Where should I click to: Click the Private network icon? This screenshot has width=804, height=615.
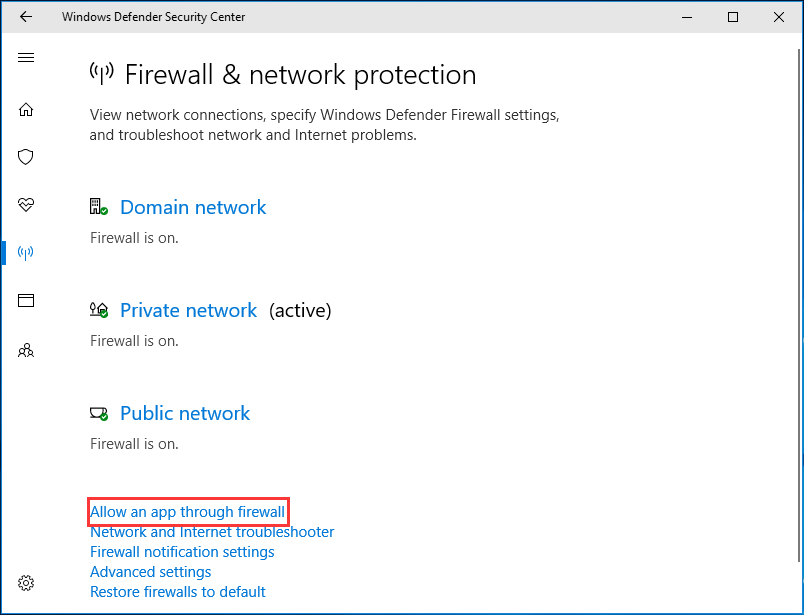click(98, 309)
